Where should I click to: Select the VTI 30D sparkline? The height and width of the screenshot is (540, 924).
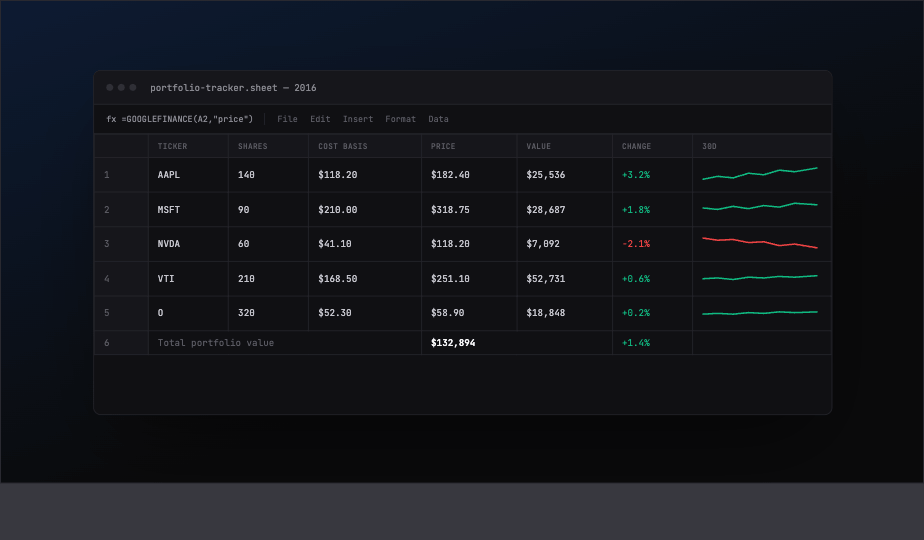click(760, 277)
